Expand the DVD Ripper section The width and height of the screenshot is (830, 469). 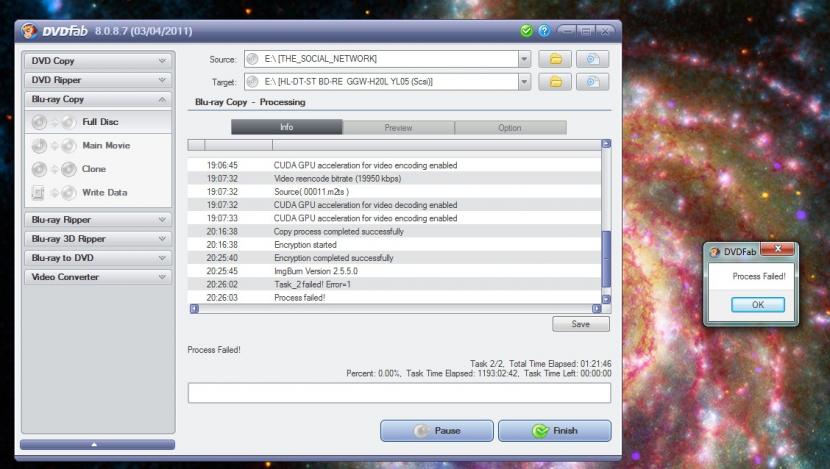click(x=98, y=80)
